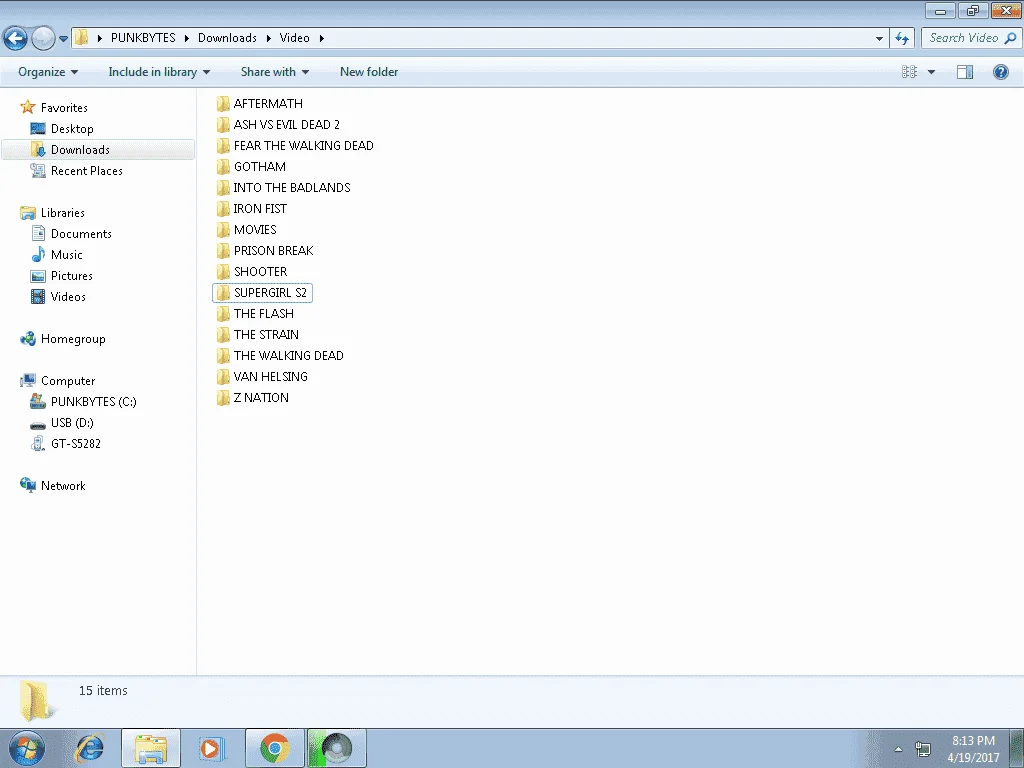The height and width of the screenshot is (768, 1024).
Task: Select INTO THE BADLANDS folder icon
Action: (x=223, y=187)
